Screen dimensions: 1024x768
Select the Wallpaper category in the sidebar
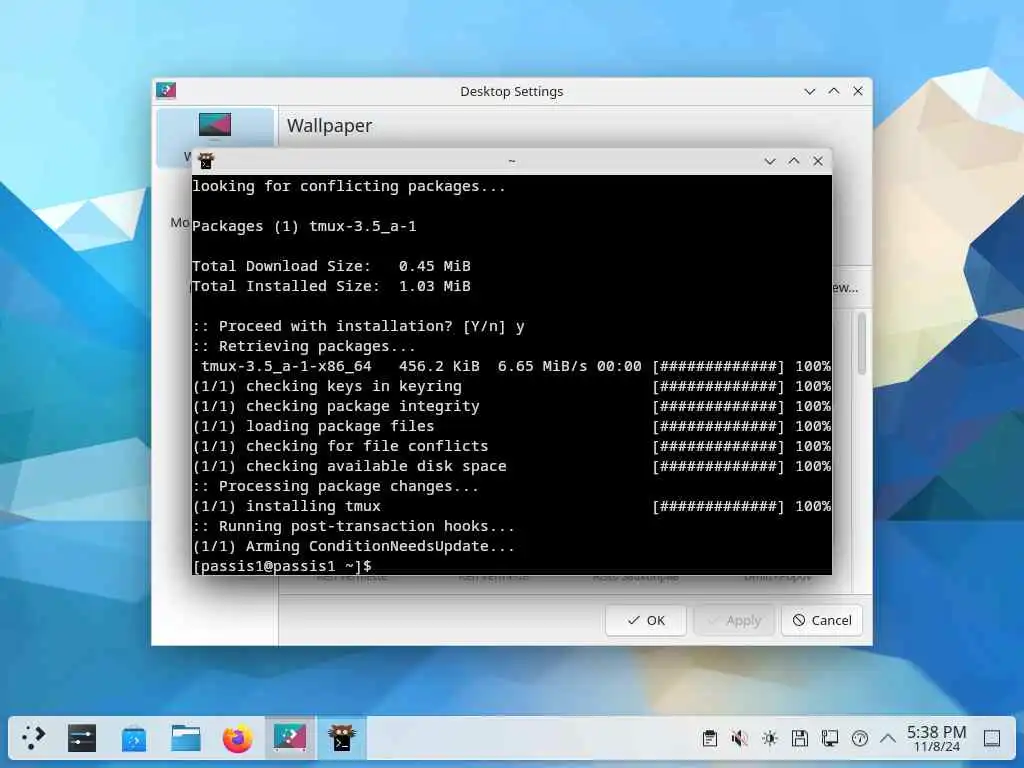click(215, 136)
